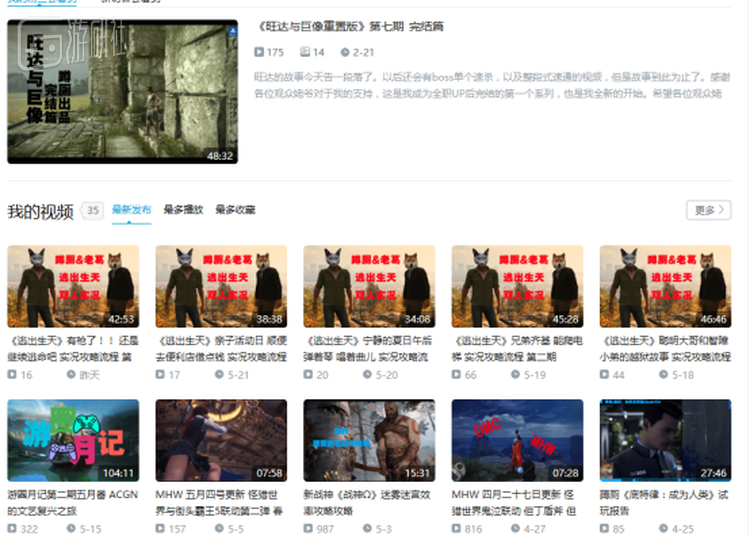The height and width of the screenshot is (536, 750).
Task: Switch to the 最多收藏 tab
Action: point(235,209)
